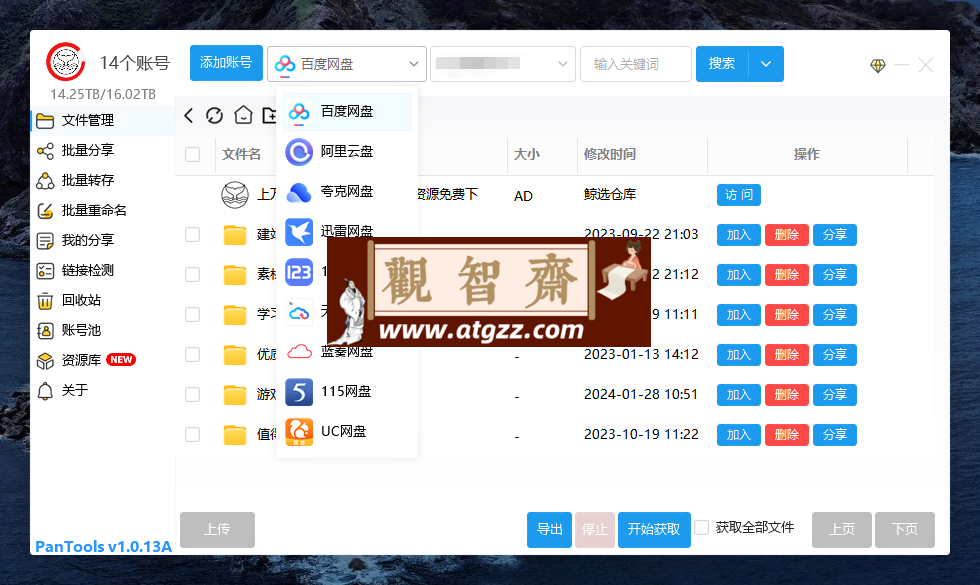Click the 输入关键词 search field

pyautogui.click(x=636, y=64)
